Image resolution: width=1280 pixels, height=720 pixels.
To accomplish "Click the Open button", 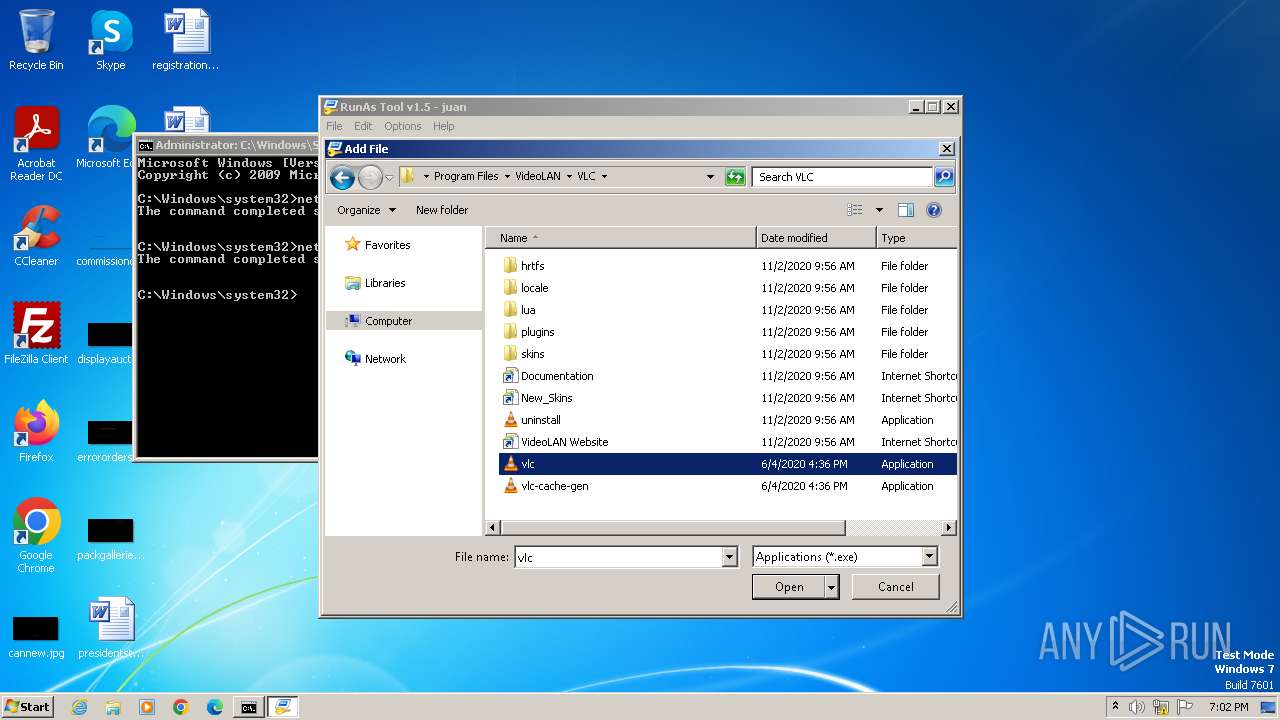I will pyautogui.click(x=789, y=587).
